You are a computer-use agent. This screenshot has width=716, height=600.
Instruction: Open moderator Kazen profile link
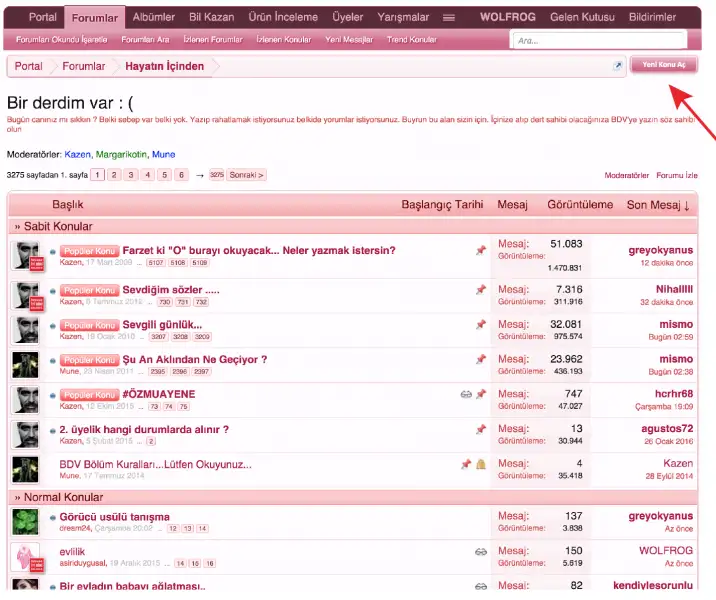click(78, 154)
